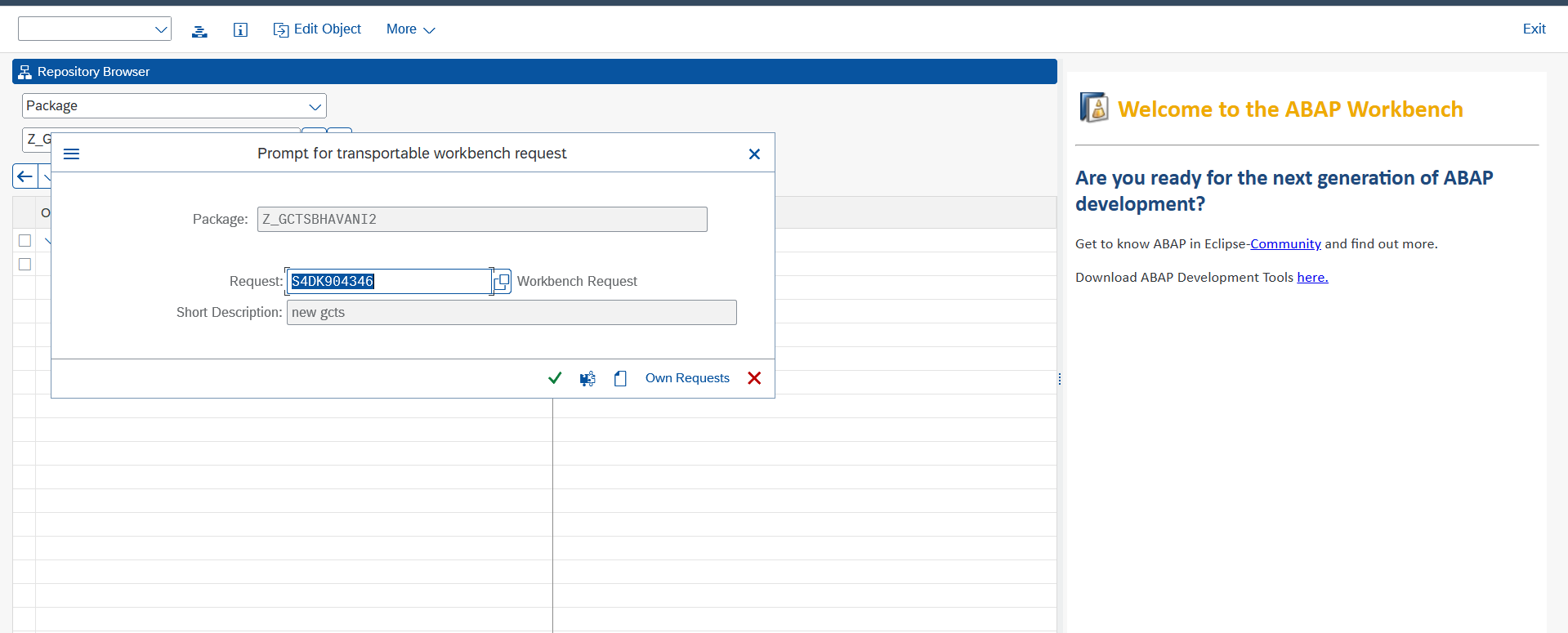Tick the first row checkbox in object list
1568x633 pixels.
tap(25, 240)
